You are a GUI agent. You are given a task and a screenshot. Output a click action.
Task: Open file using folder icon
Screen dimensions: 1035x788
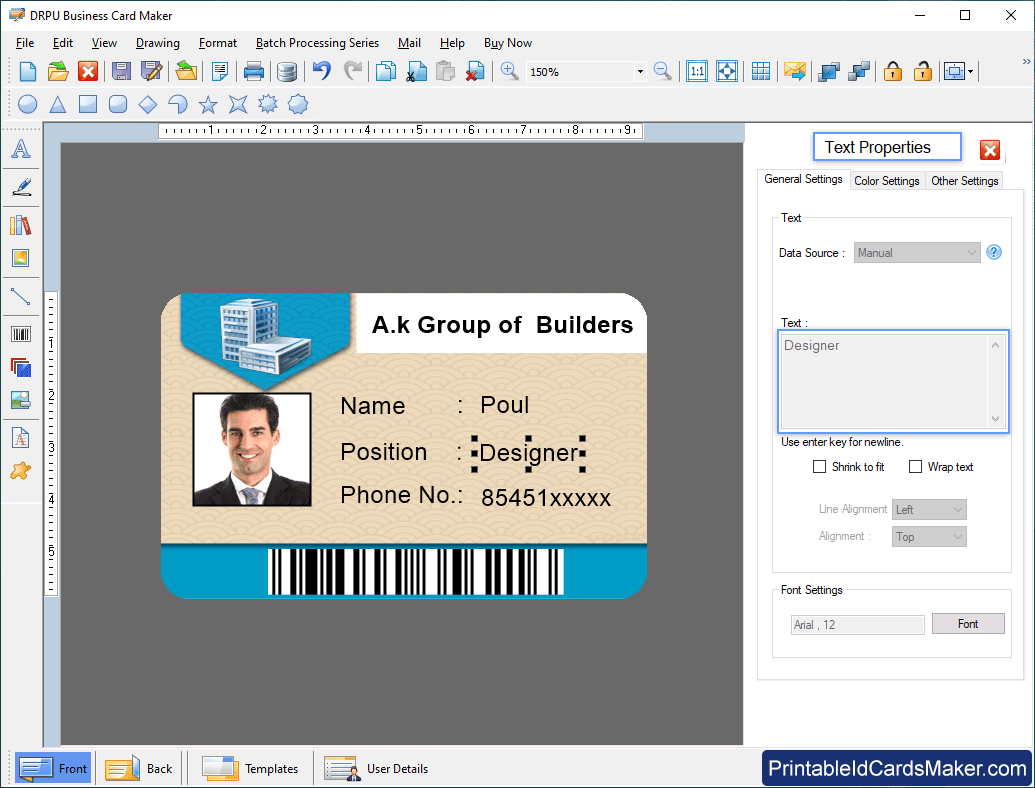(58, 71)
